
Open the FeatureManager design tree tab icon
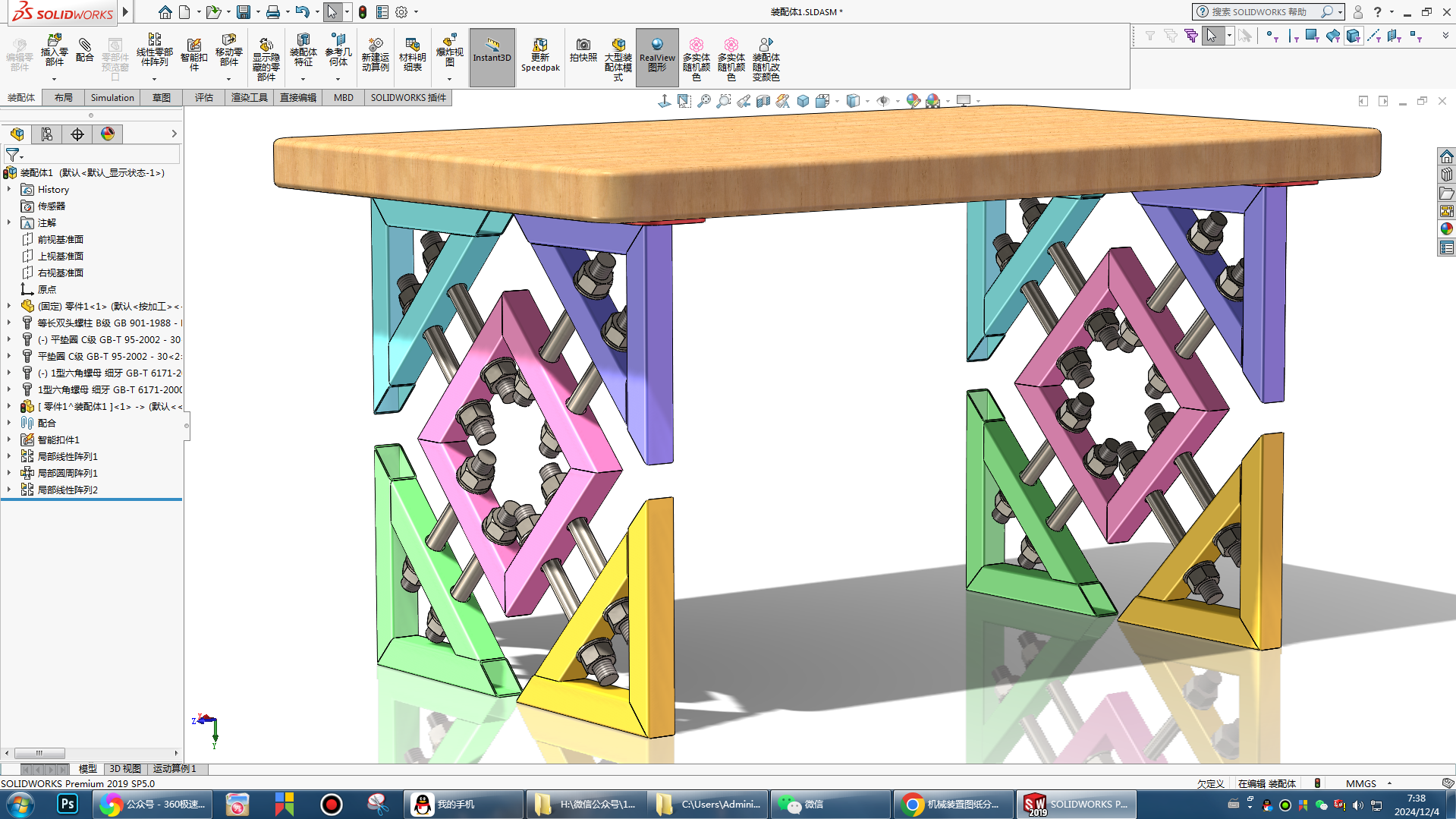(x=17, y=134)
